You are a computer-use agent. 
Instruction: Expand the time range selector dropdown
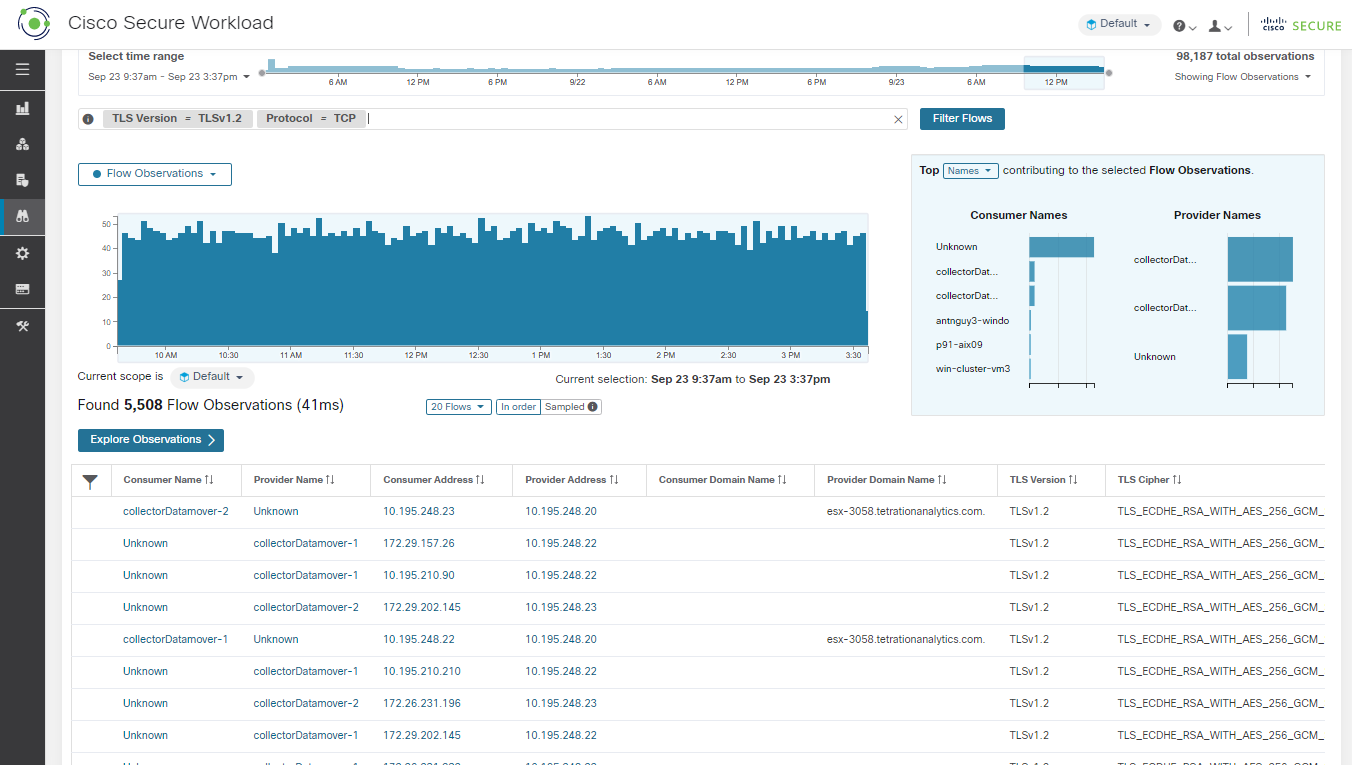tap(169, 77)
